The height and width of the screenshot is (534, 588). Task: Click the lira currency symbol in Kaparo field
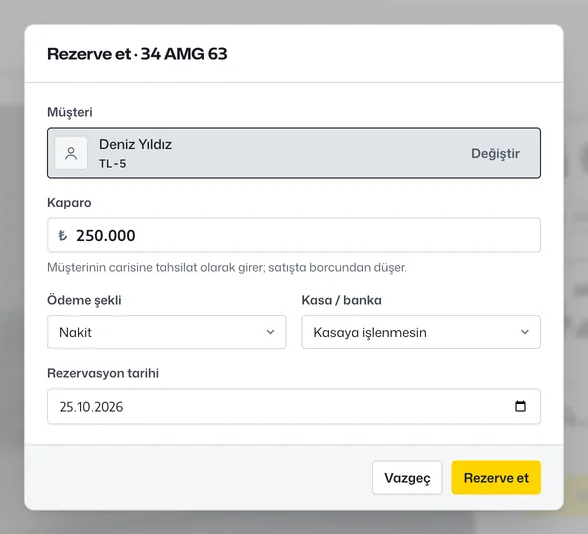63,235
